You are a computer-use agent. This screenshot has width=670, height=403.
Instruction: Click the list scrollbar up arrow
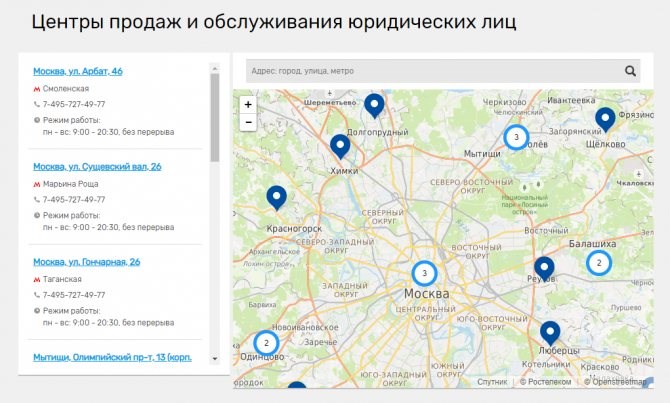coord(215,68)
